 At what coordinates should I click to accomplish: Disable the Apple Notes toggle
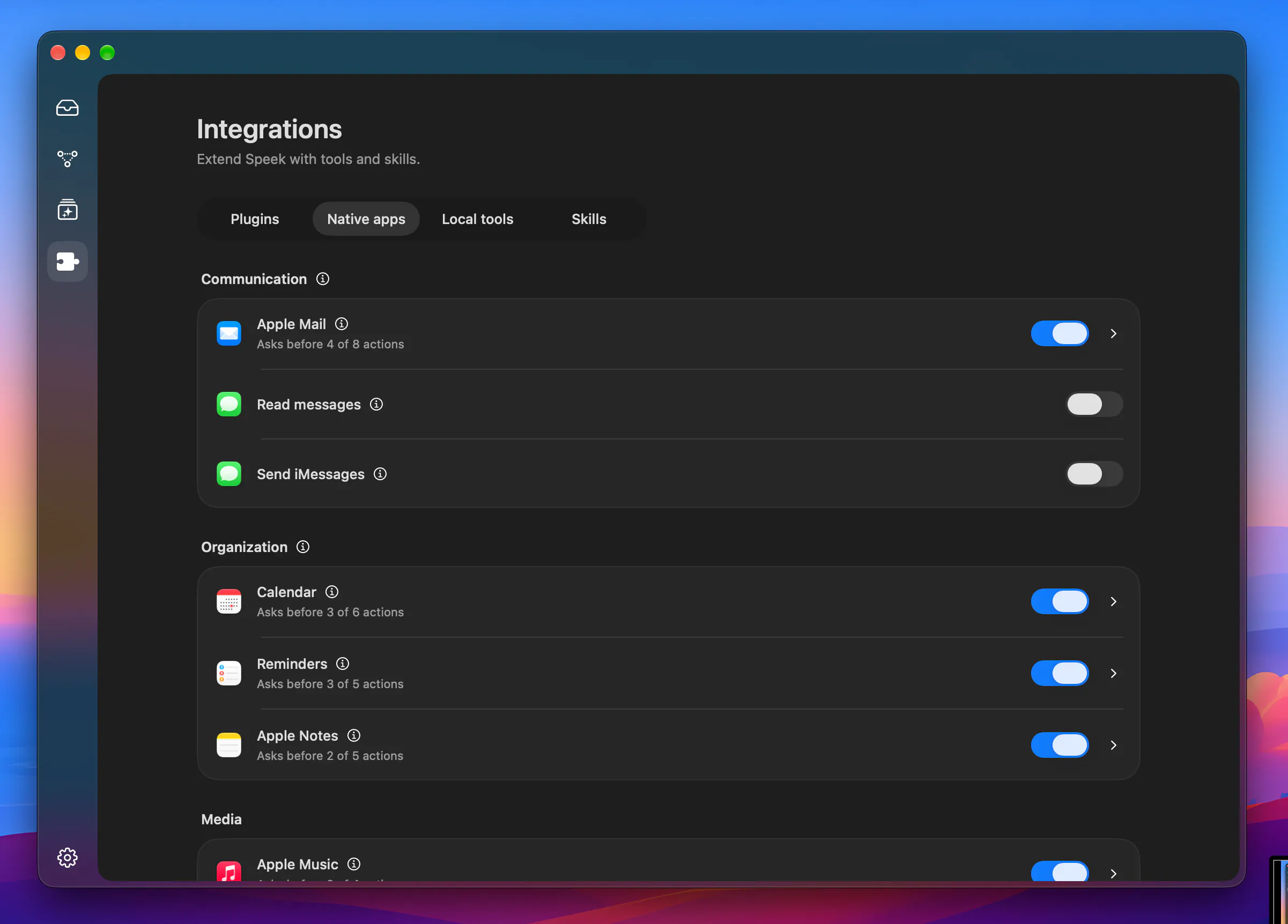[x=1060, y=745]
